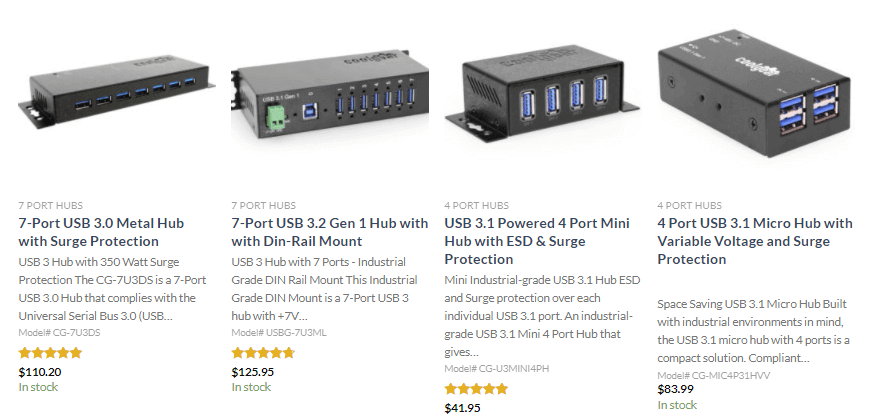Image resolution: width=876 pixels, height=418 pixels.
Task: Select "7 PORT HUBS" category above the Din-Rail hub
Action: 262,204
